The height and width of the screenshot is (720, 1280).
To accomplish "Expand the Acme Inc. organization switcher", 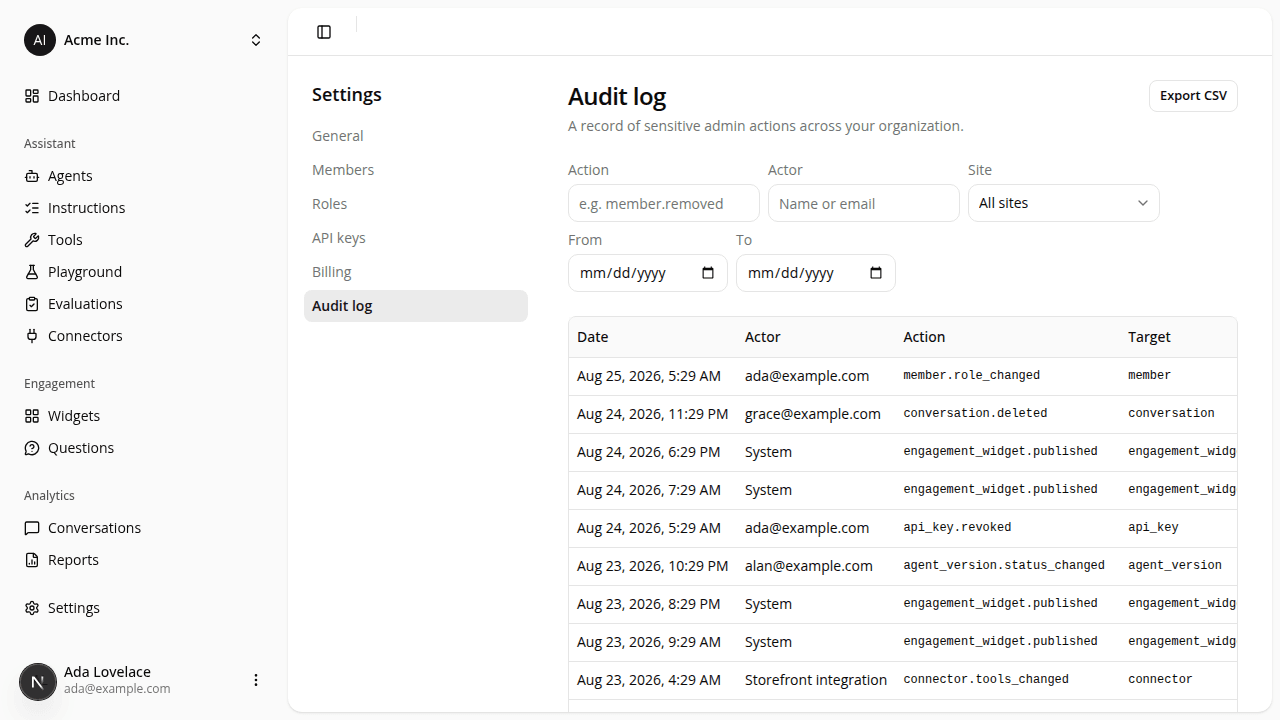I will [x=144, y=40].
